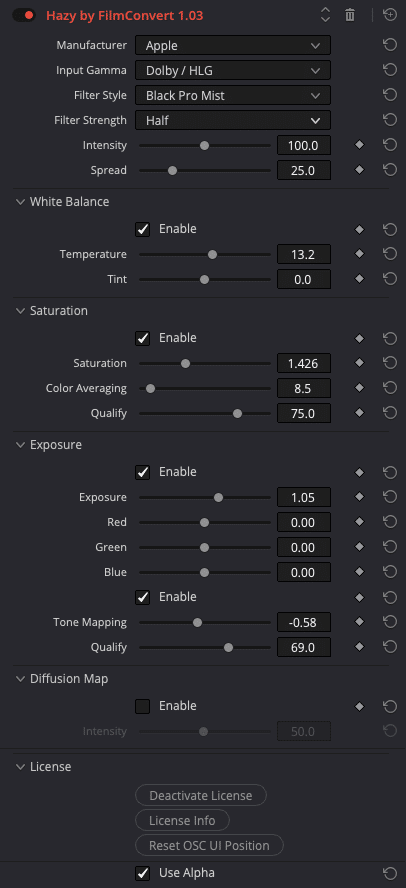The height and width of the screenshot is (888, 406).
Task: Add keyframe for White Balance Enable
Action: pyautogui.click(x=359, y=229)
